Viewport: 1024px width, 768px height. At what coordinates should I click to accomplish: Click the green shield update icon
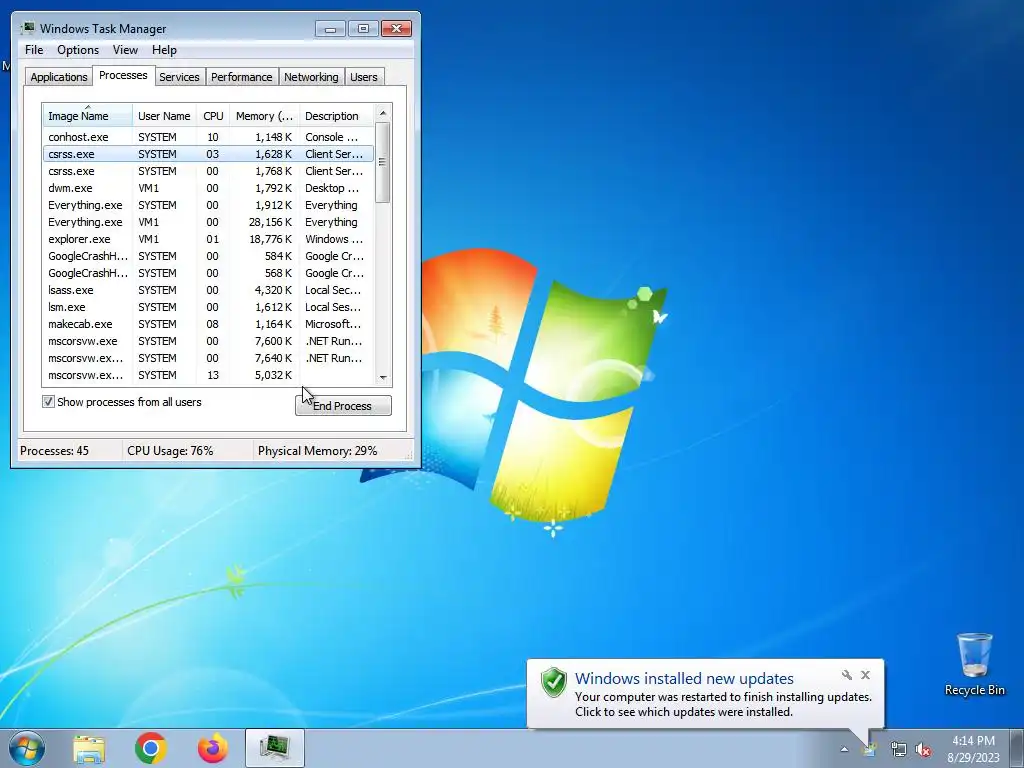pos(554,682)
